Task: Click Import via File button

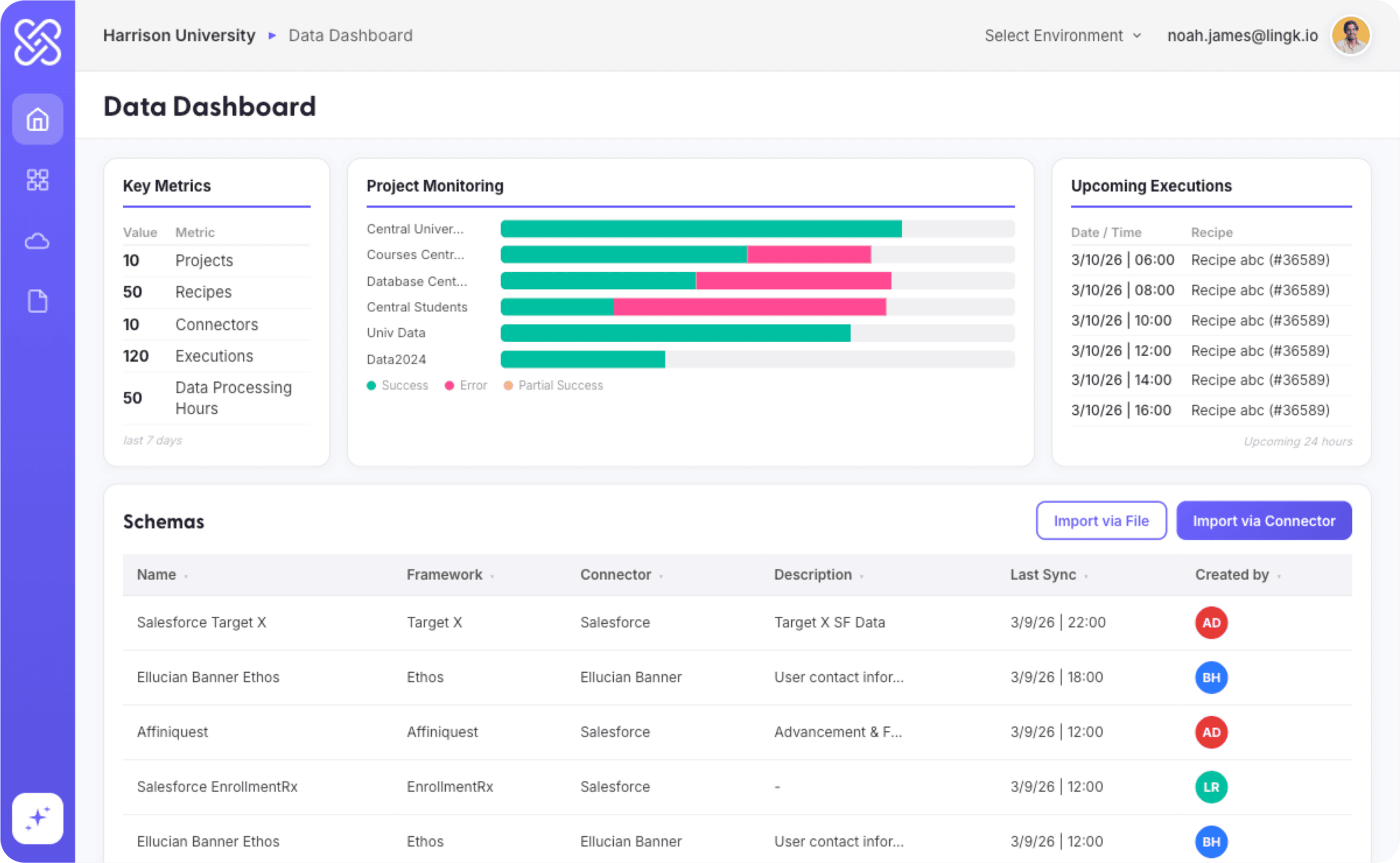Action: pos(1100,520)
